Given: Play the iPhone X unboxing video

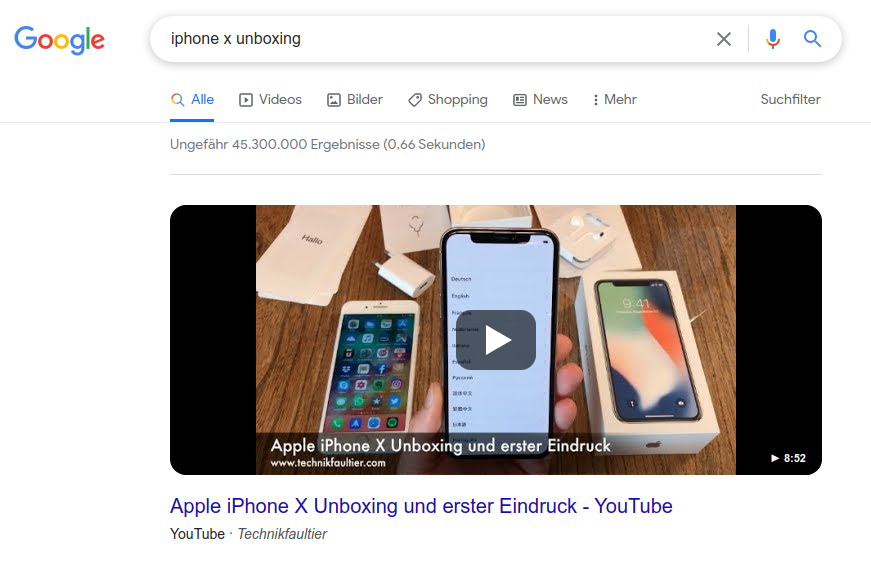Looking at the screenshot, I should point(498,340).
